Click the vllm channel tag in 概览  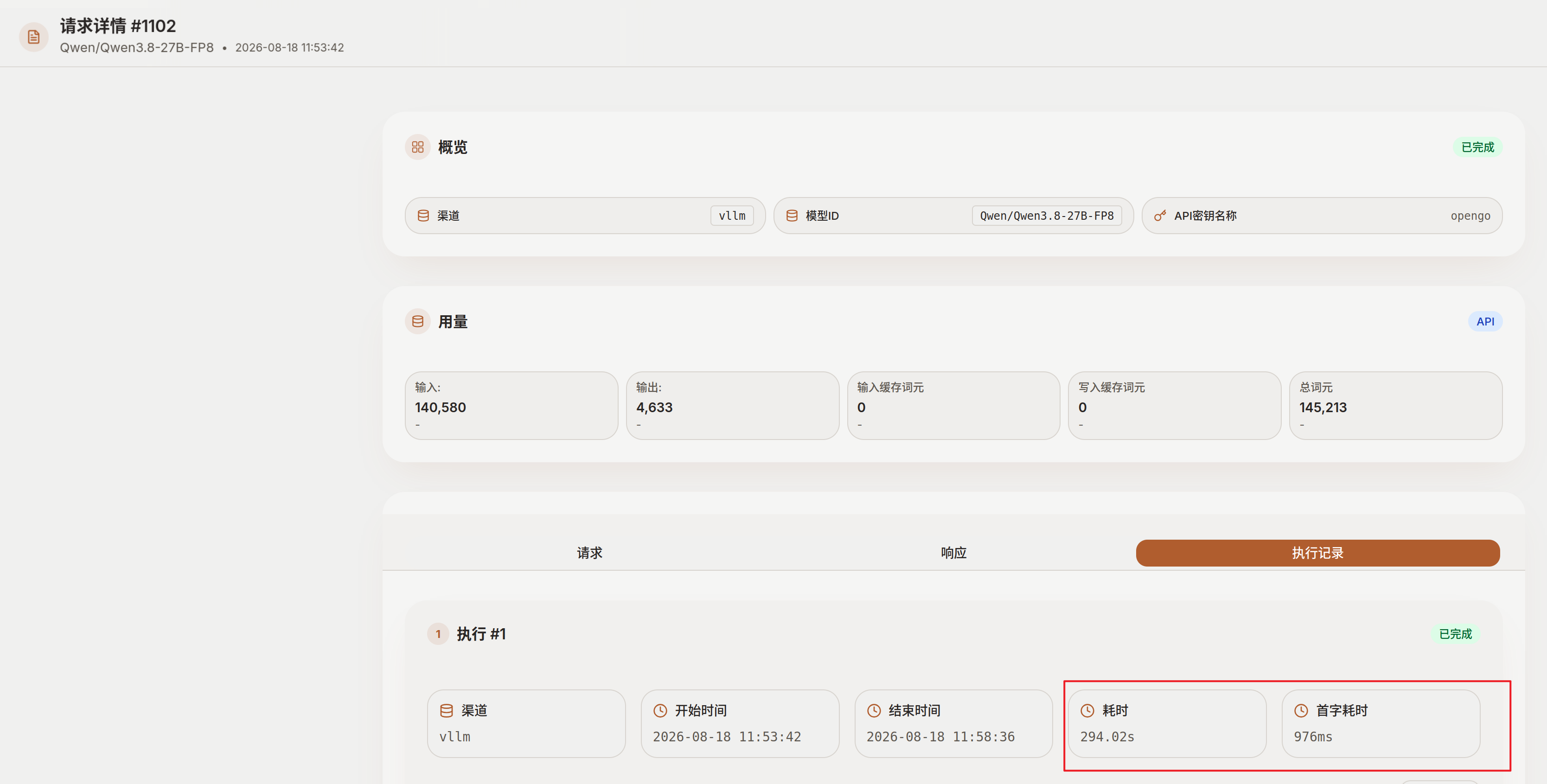[732, 216]
